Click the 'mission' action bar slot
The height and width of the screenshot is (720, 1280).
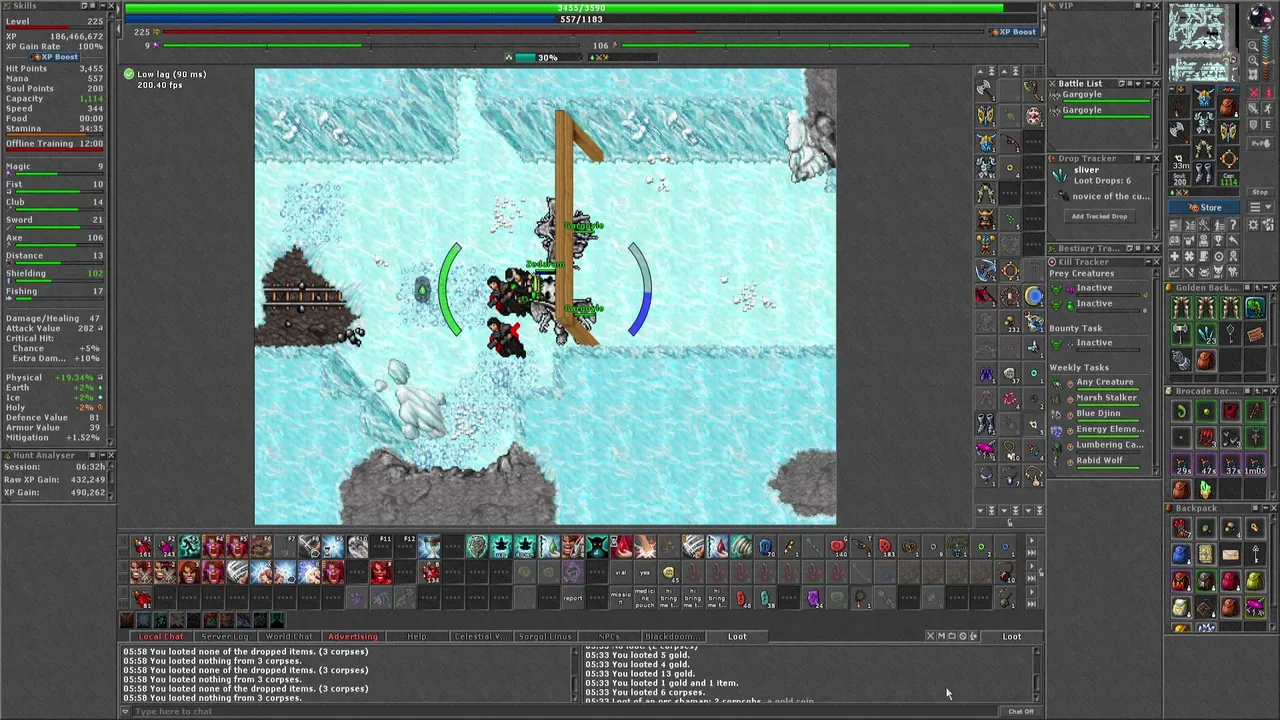(x=621, y=598)
